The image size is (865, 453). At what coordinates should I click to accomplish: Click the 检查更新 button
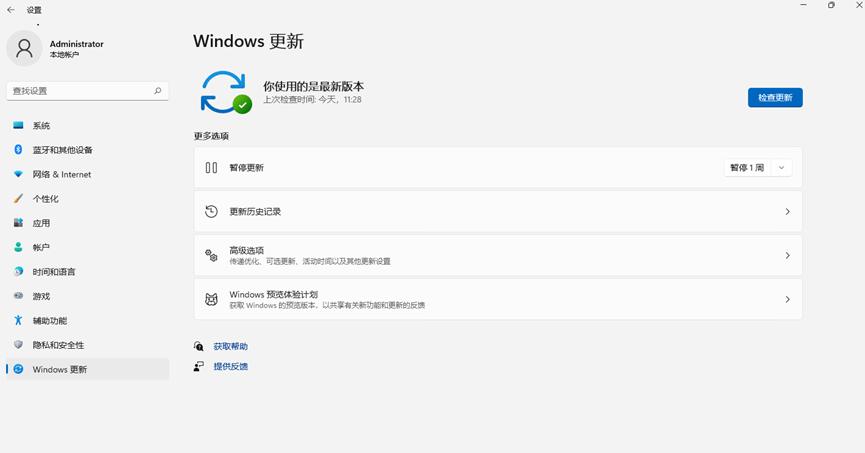tap(775, 98)
